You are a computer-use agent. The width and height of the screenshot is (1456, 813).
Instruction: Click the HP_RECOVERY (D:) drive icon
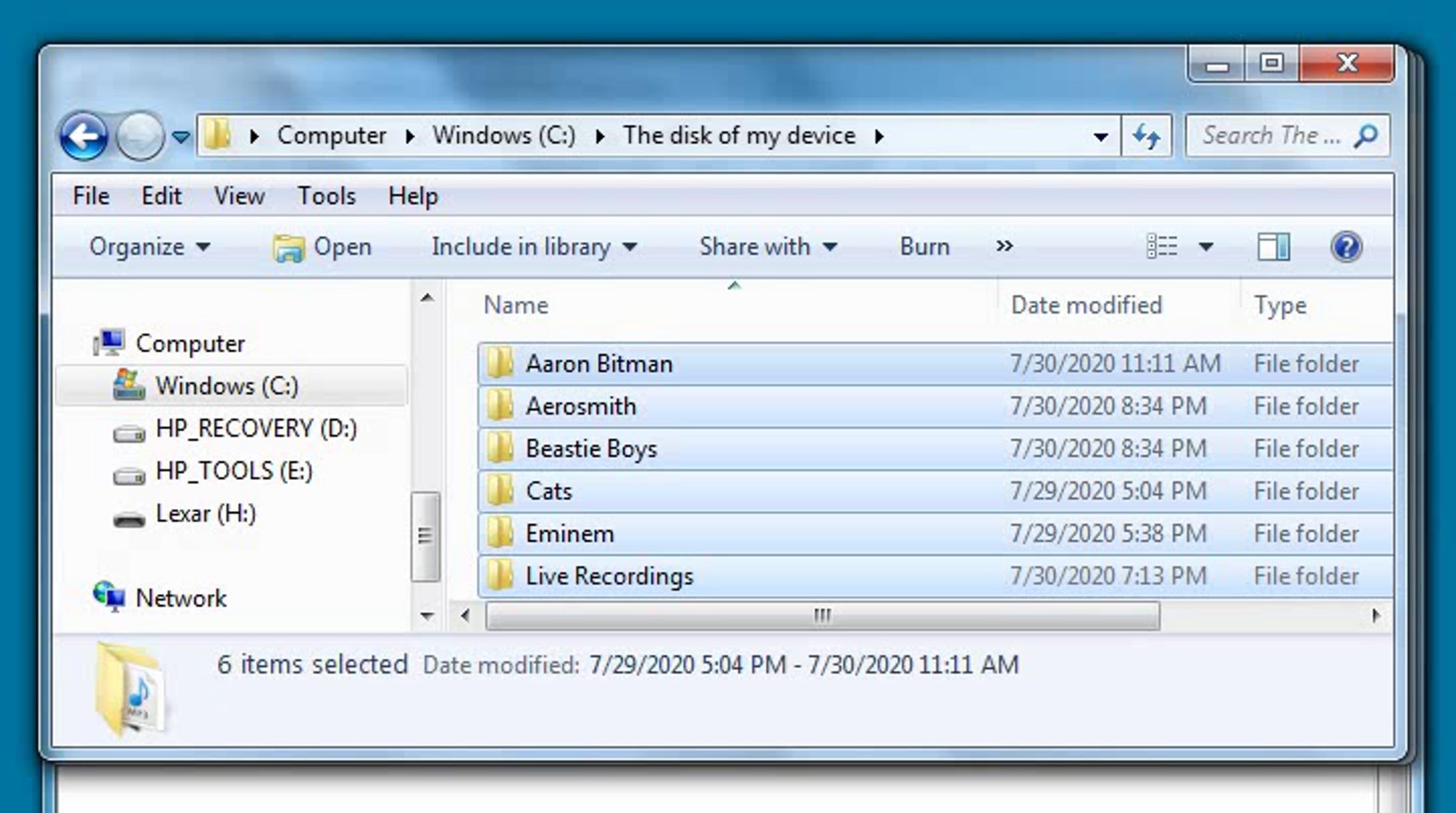point(129,433)
